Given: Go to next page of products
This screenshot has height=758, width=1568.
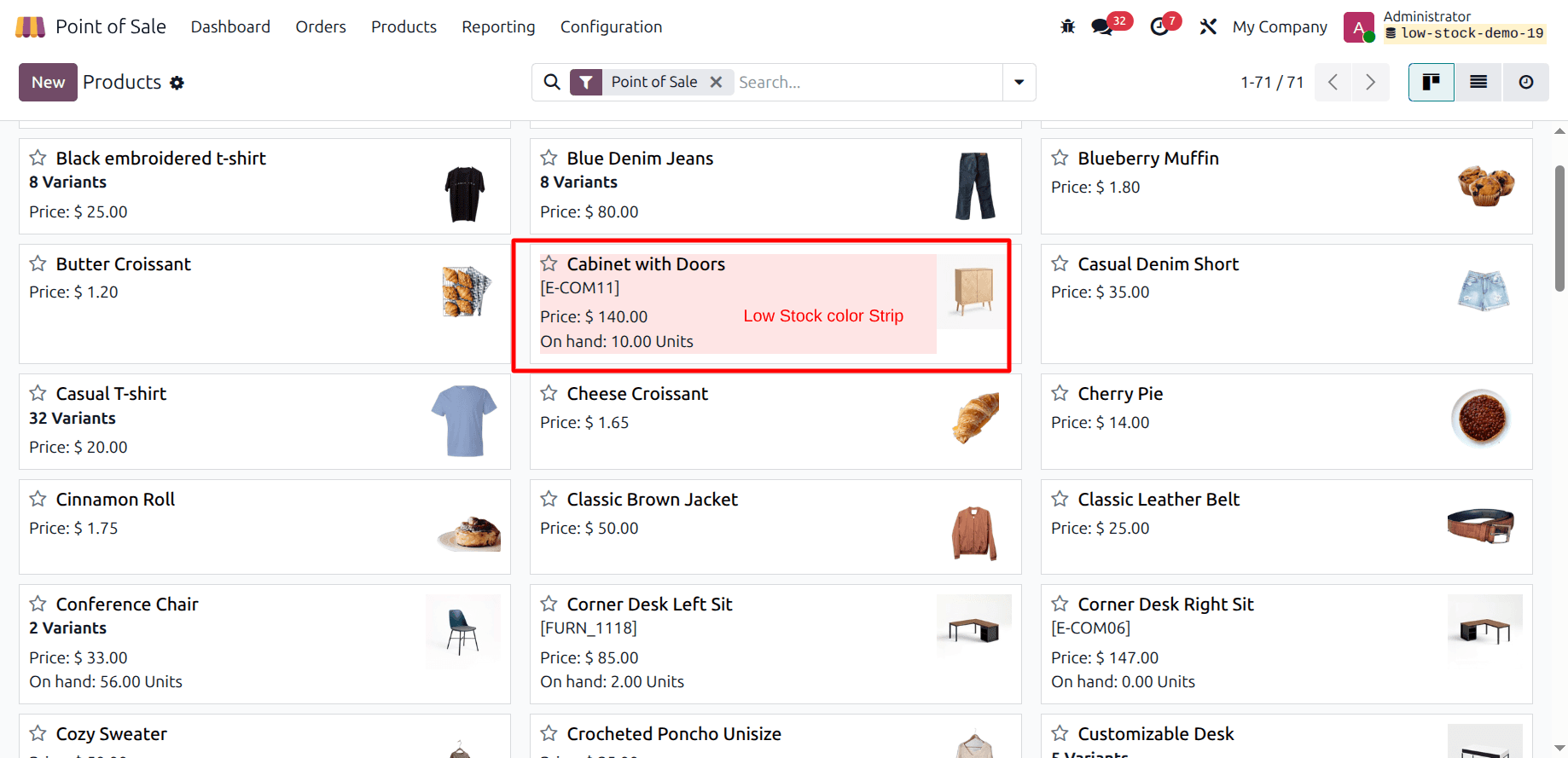Looking at the screenshot, I should pyautogui.click(x=1370, y=82).
